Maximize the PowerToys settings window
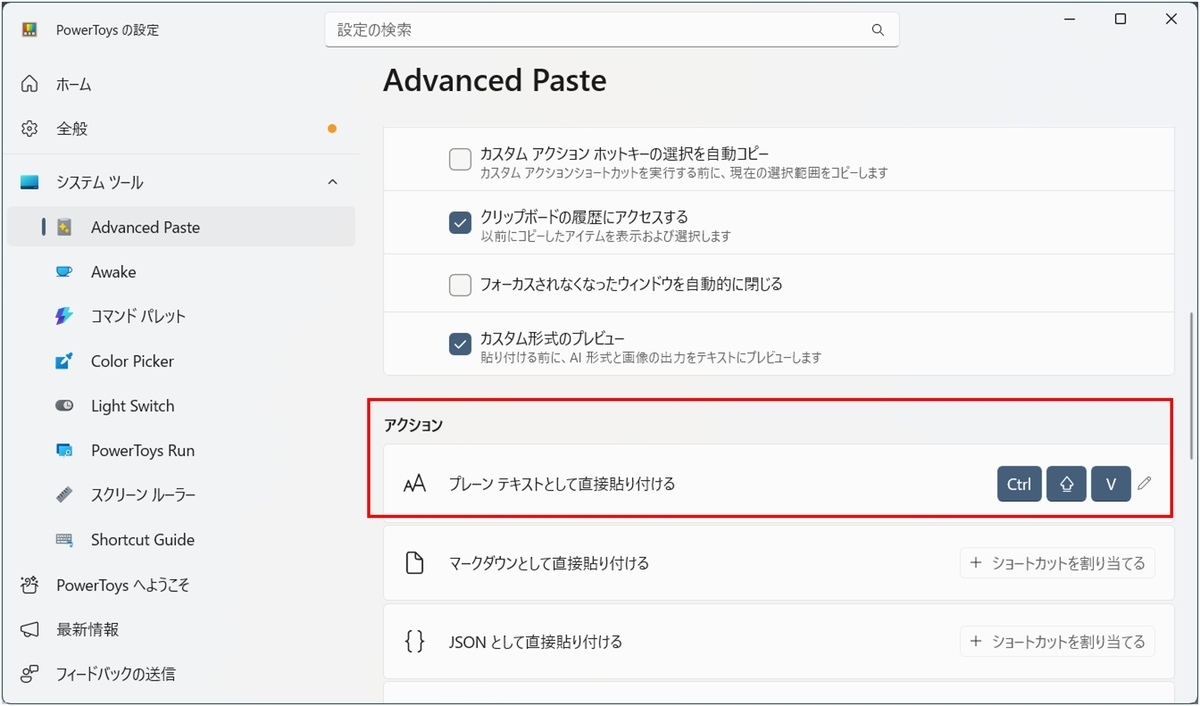 1121,19
